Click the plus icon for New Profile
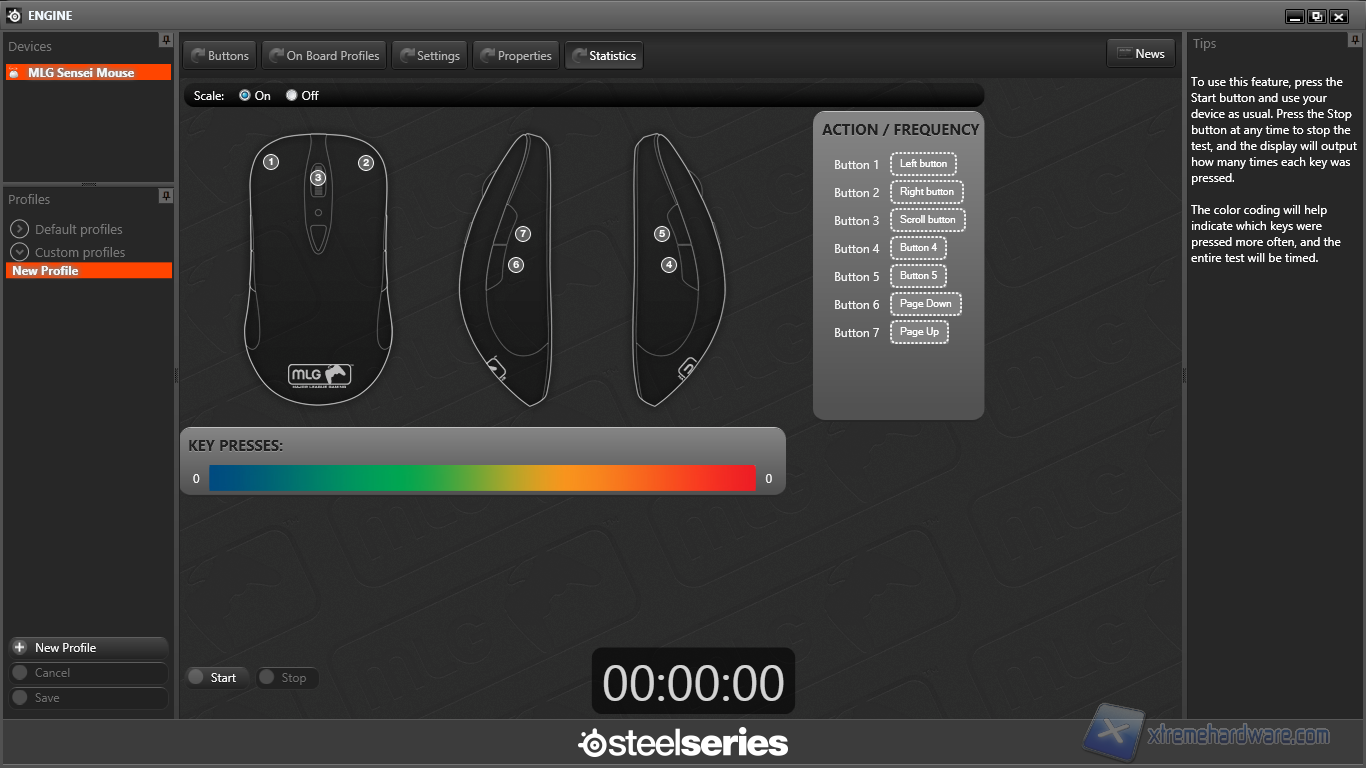Image resolution: width=1366 pixels, height=768 pixels. pos(19,648)
